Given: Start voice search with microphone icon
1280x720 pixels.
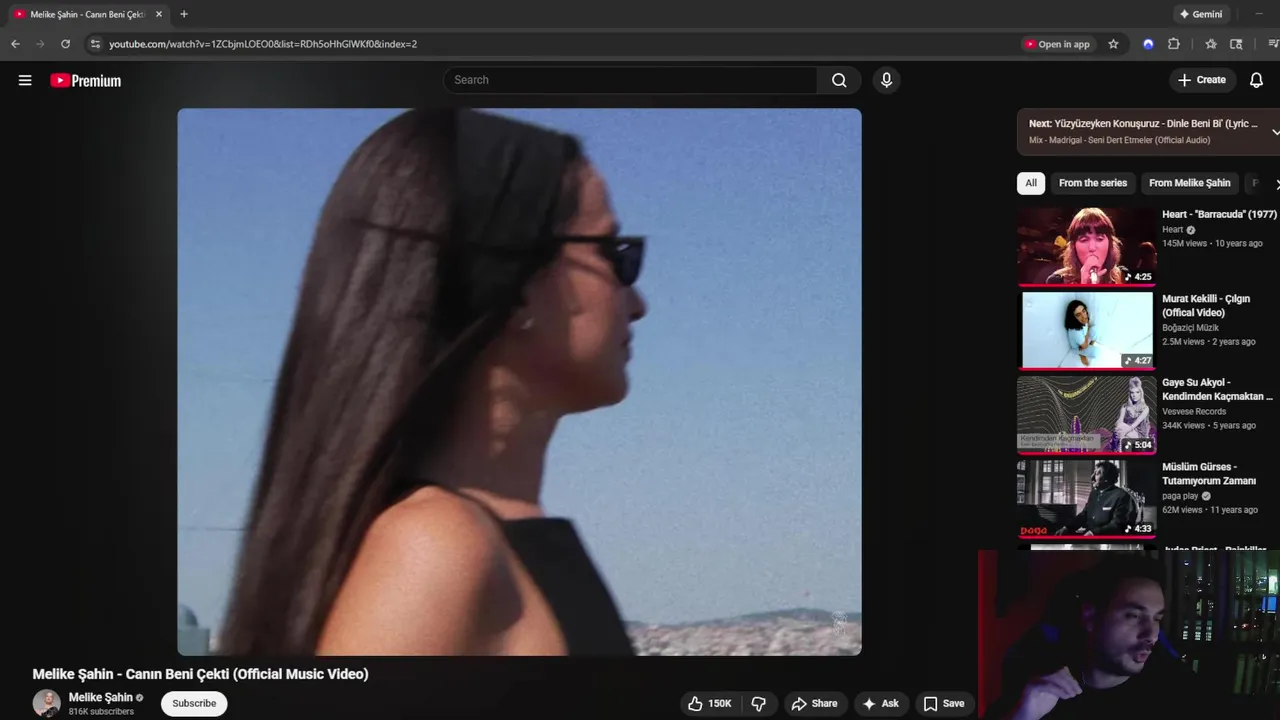Looking at the screenshot, I should [x=886, y=80].
